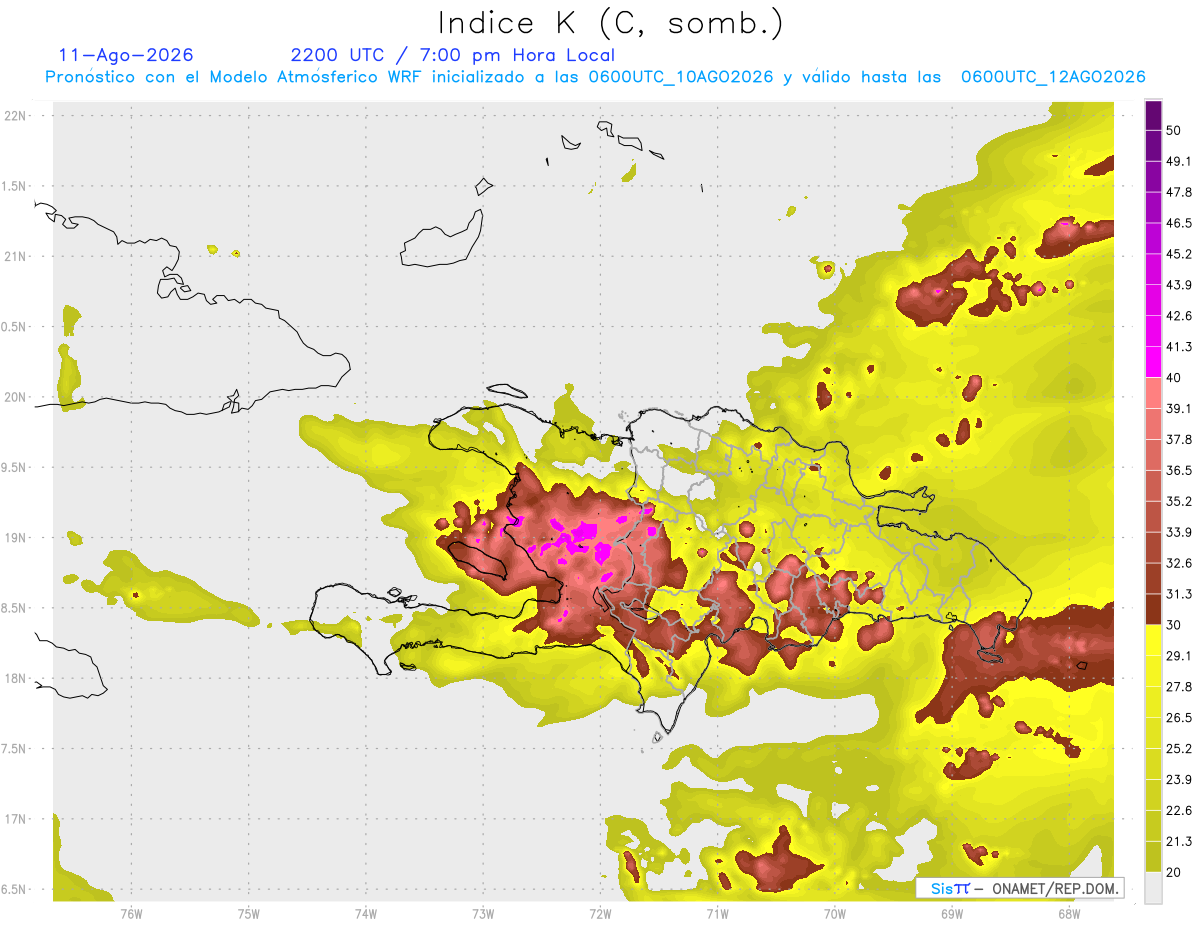Select the date text "11-Ago-2026"

click(126, 55)
